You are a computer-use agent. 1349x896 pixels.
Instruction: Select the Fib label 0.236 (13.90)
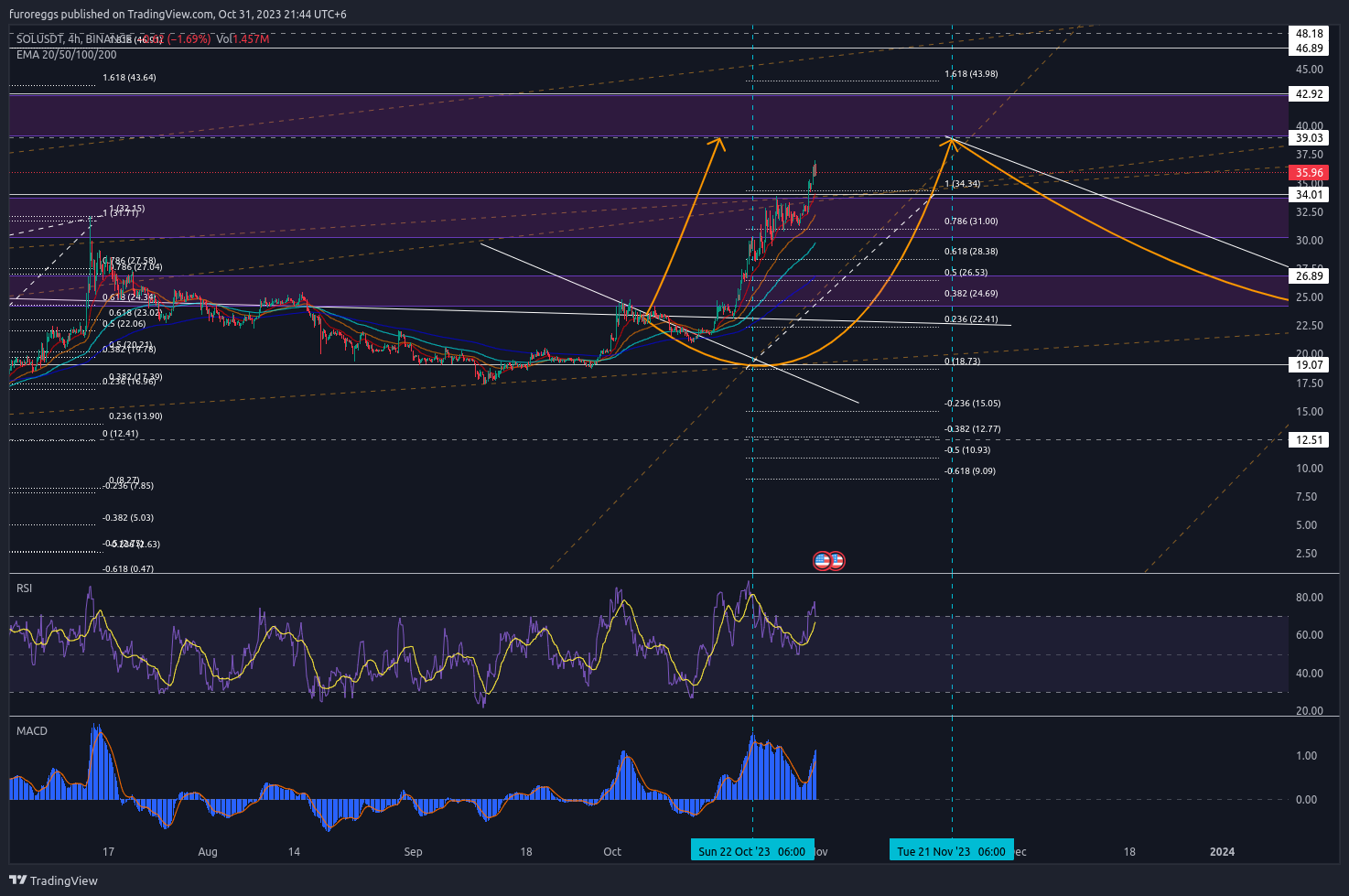point(135,416)
